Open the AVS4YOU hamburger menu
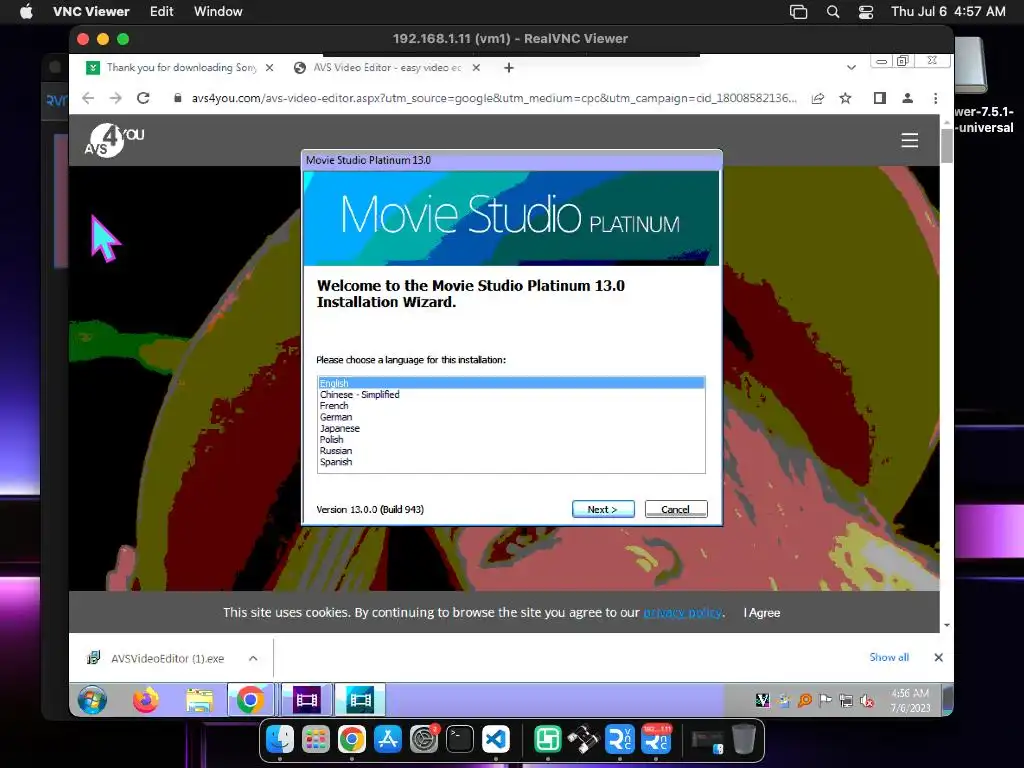 tap(910, 140)
